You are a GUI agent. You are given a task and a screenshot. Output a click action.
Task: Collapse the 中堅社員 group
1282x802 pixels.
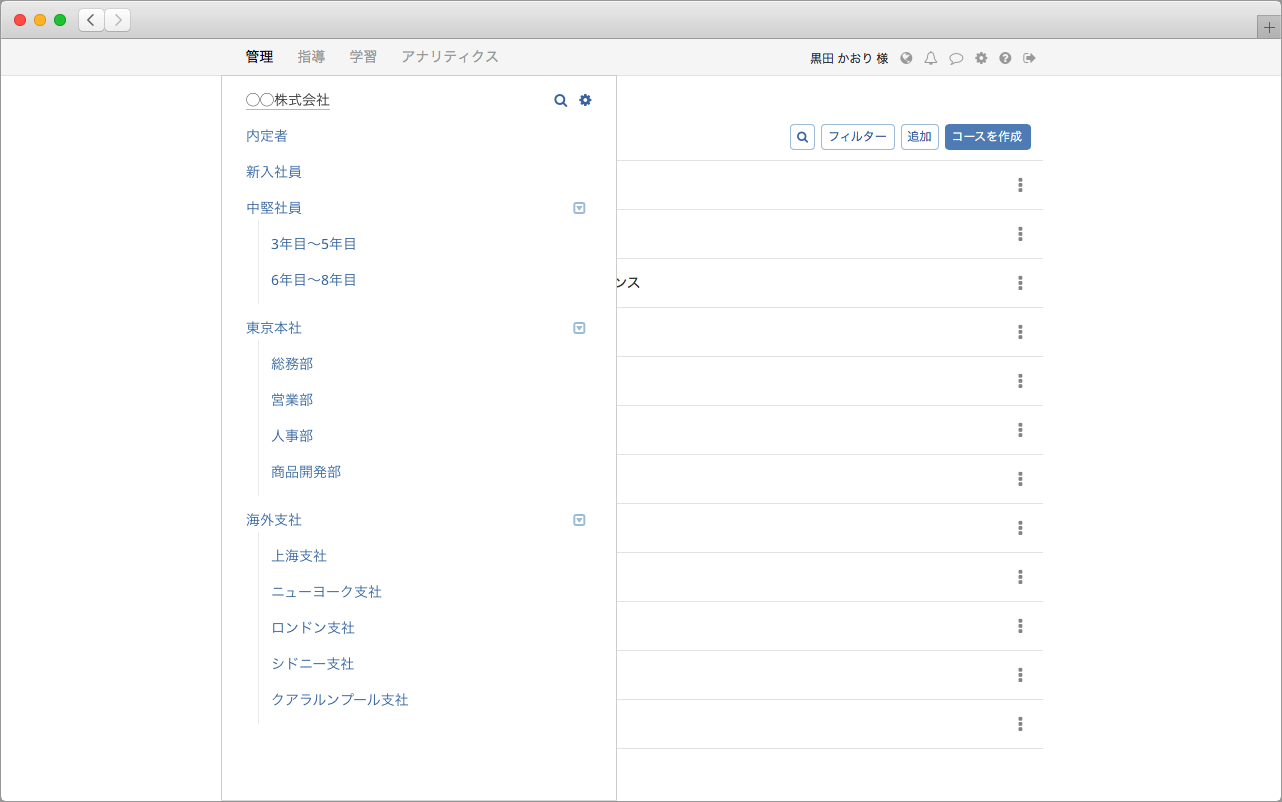point(579,208)
